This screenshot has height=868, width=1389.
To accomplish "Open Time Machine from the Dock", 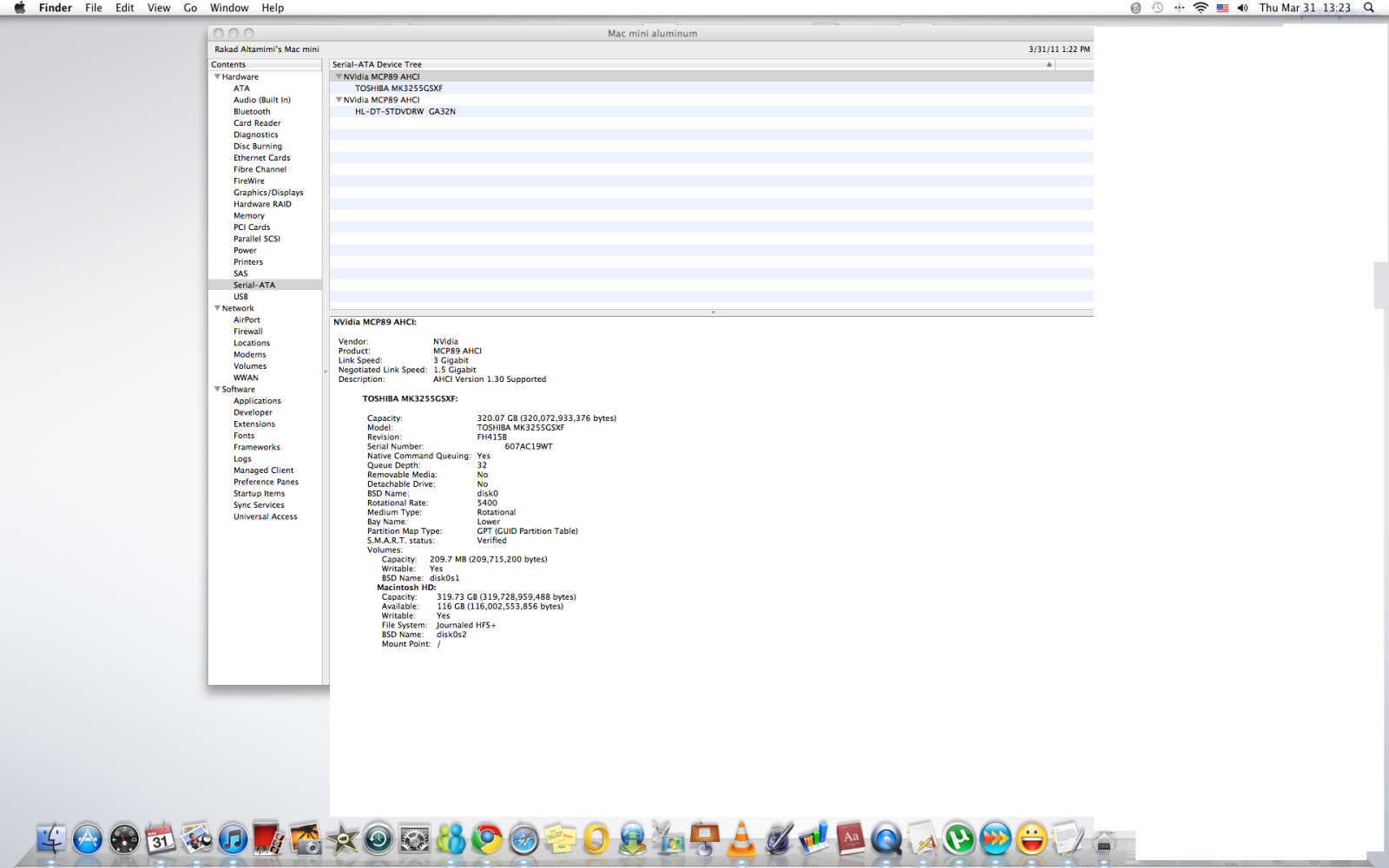I will [x=379, y=839].
